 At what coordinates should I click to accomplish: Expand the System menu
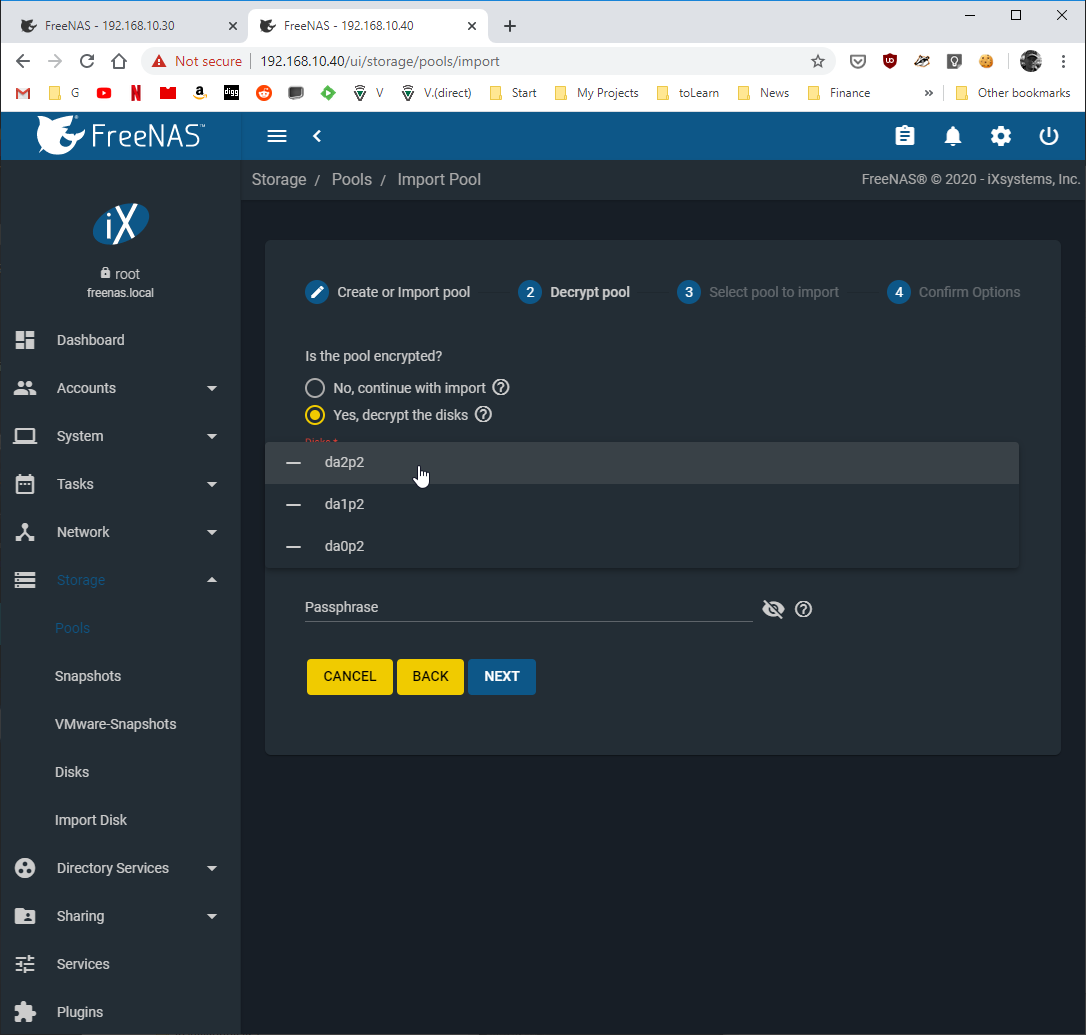[x=121, y=436]
